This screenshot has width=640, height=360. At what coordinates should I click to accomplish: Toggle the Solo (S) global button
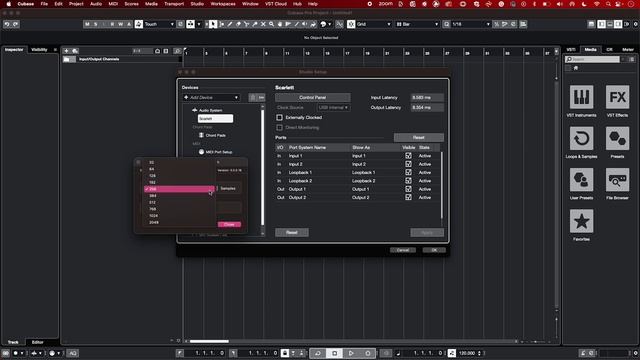96,24
